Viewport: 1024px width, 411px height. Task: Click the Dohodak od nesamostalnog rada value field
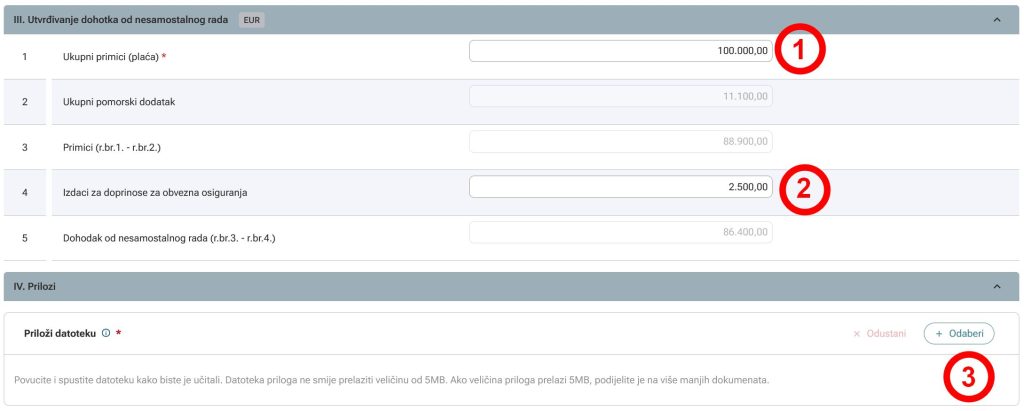620,232
